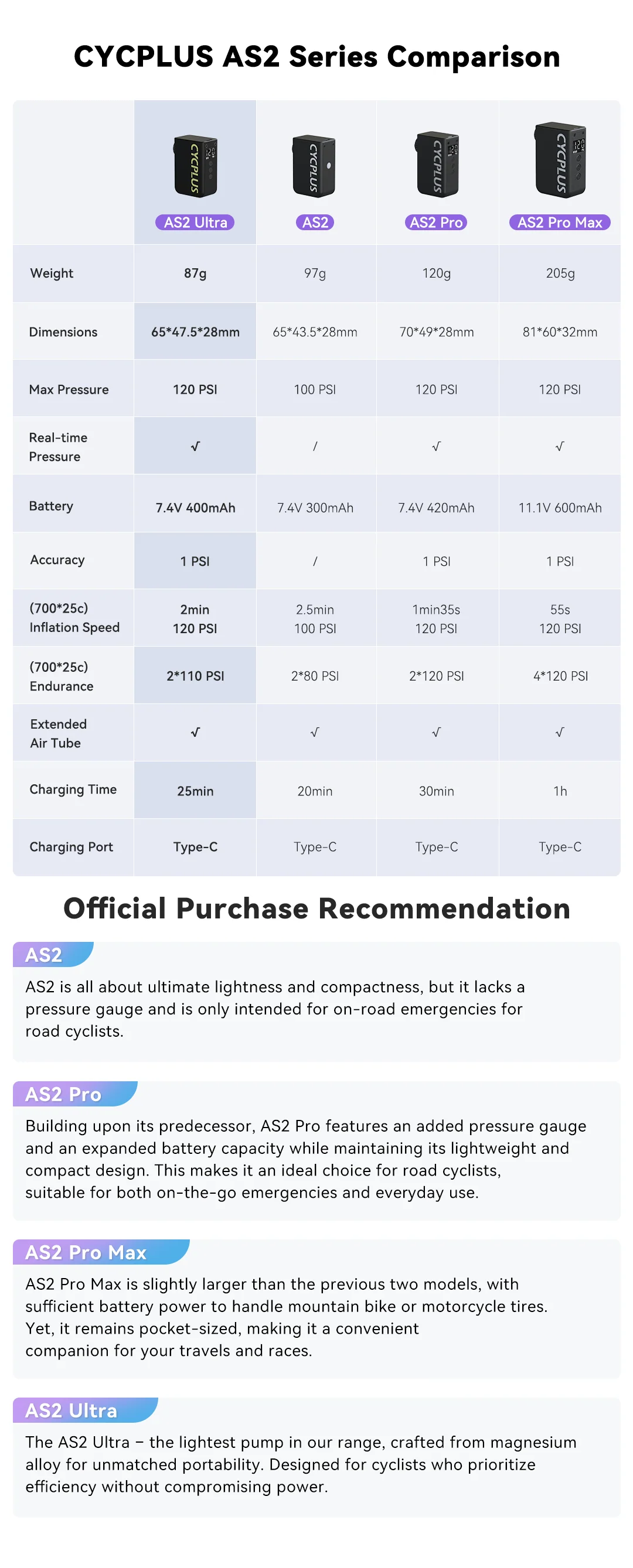The image size is (633, 1568).
Task: Click the 11.1V 600mAh battery cell
Action: (x=559, y=508)
